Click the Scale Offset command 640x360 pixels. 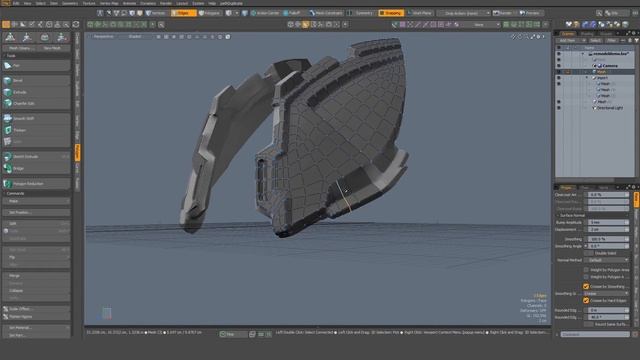point(36,309)
